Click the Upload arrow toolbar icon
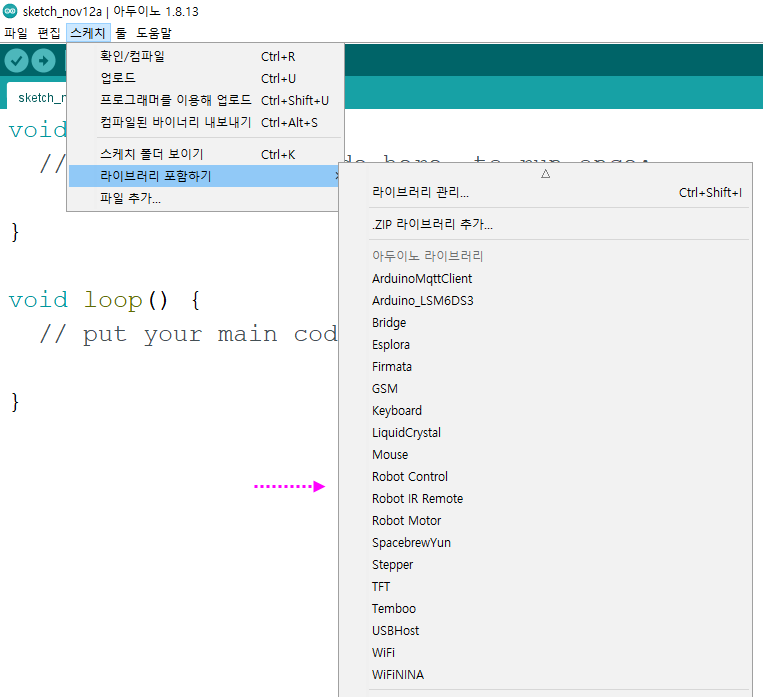Viewport: 763px width, 697px height. [x=43, y=61]
